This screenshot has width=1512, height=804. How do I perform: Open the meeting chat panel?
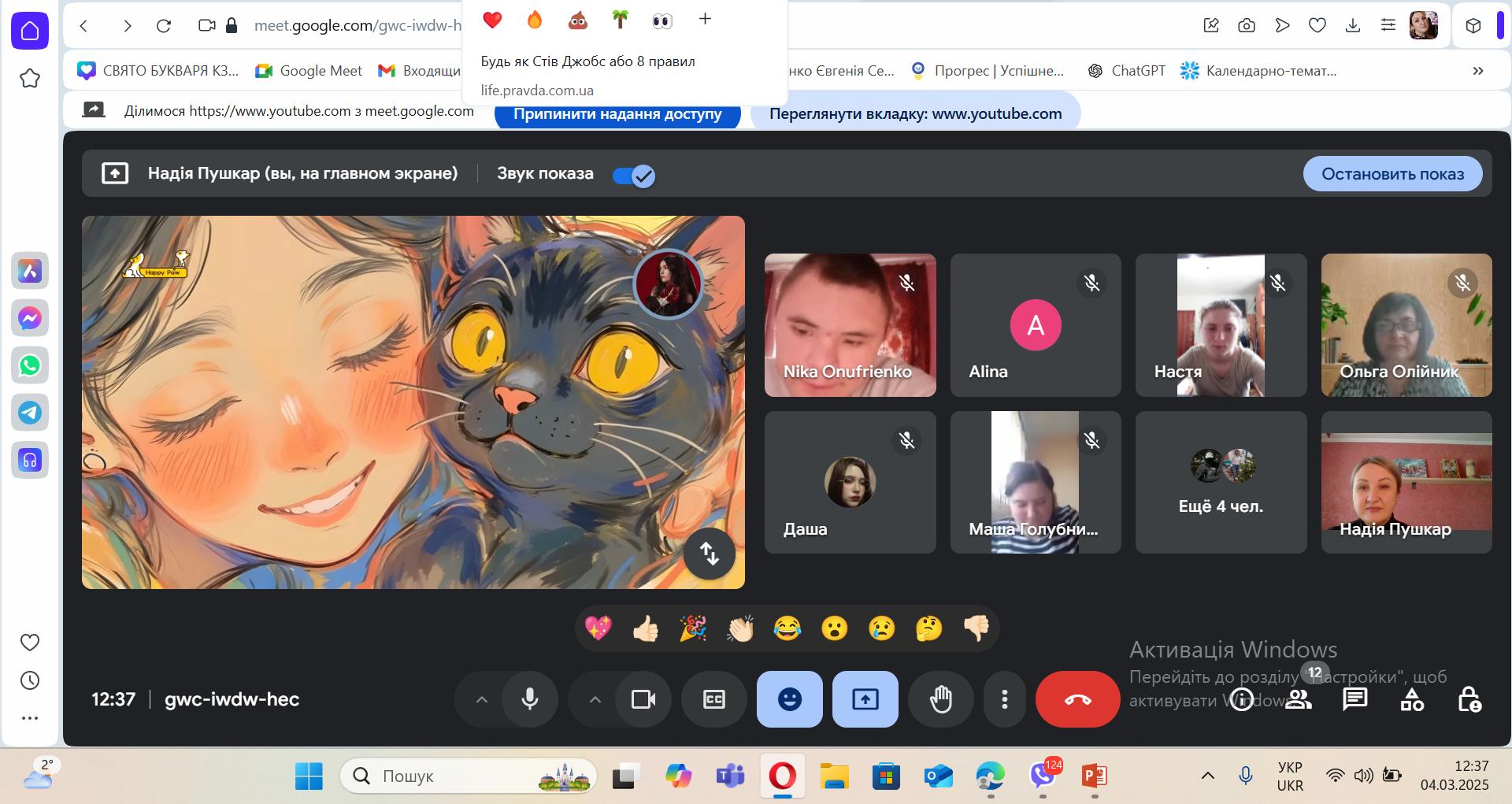point(1355,699)
